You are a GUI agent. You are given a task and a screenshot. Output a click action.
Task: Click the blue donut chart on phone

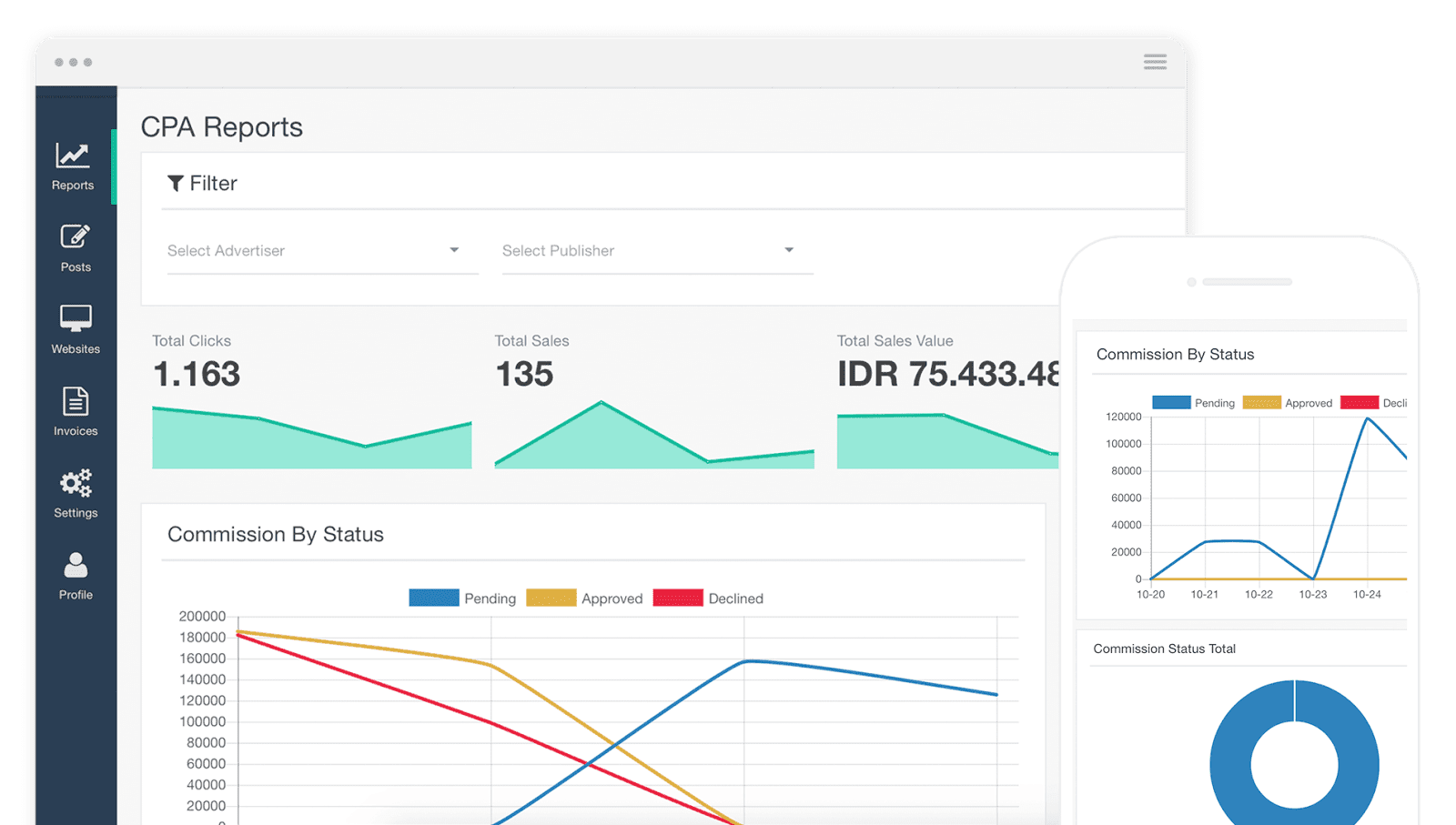[x=1294, y=753]
